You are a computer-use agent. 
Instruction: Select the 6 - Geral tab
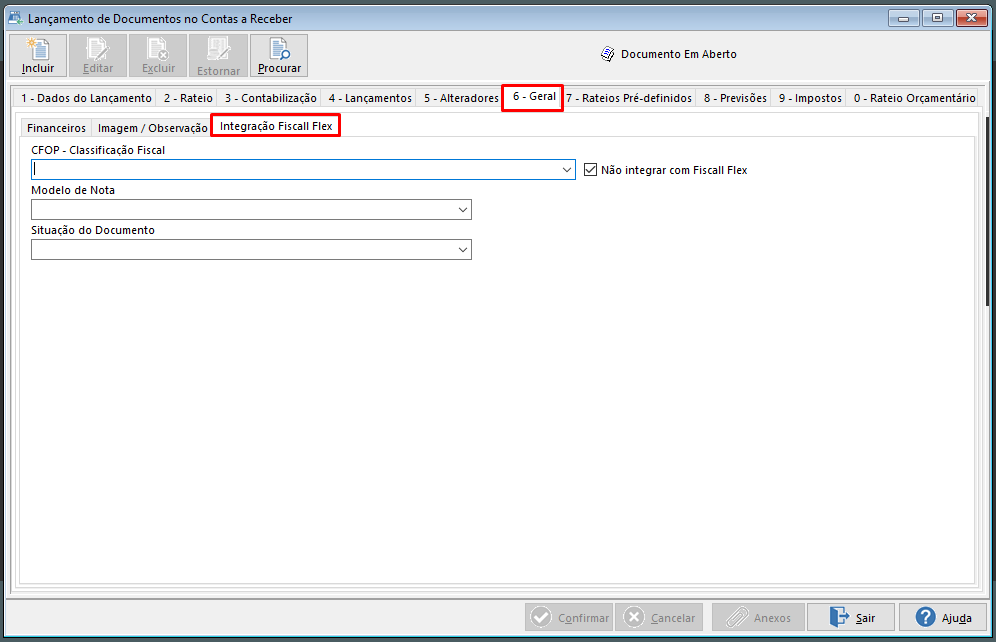[534, 97]
